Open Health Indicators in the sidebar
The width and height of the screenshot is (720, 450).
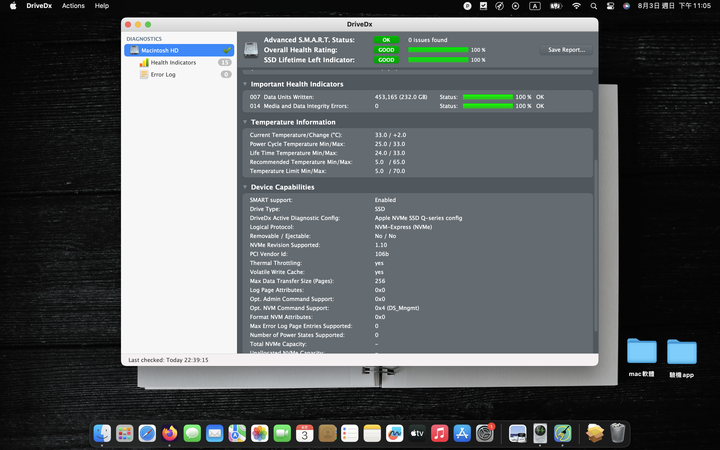(173, 62)
